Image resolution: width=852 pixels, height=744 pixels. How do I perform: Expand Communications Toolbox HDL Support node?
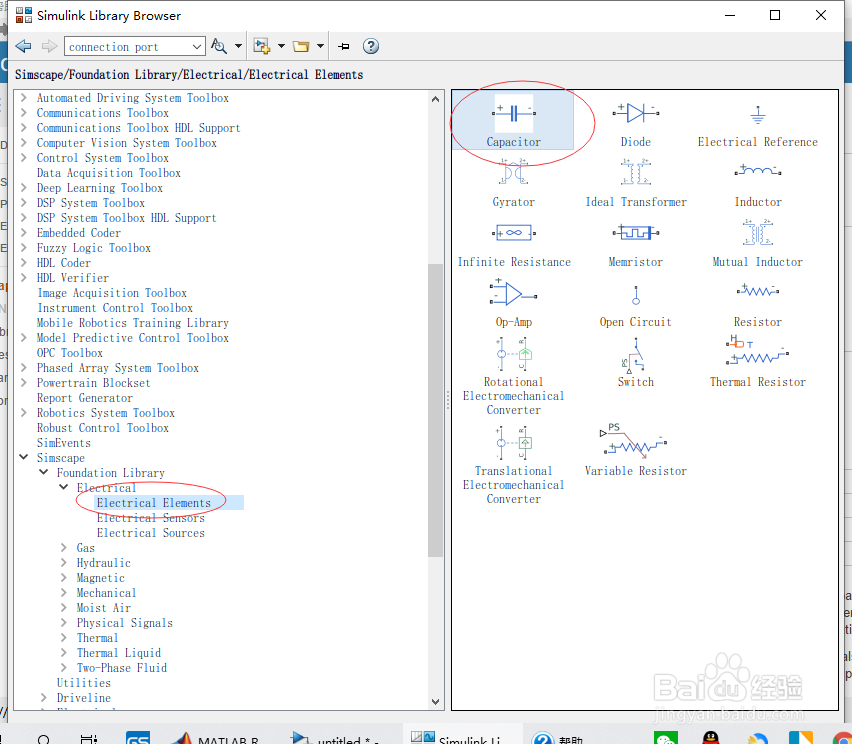(24, 128)
